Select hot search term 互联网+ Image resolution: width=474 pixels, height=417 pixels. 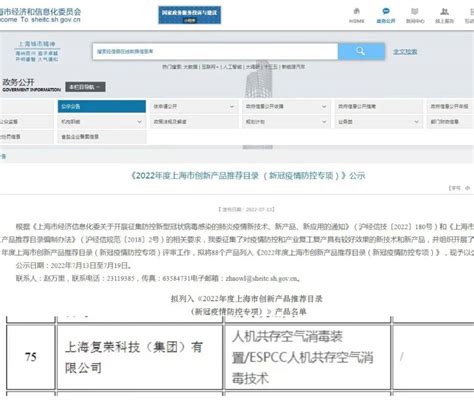[x=210, y=67]
